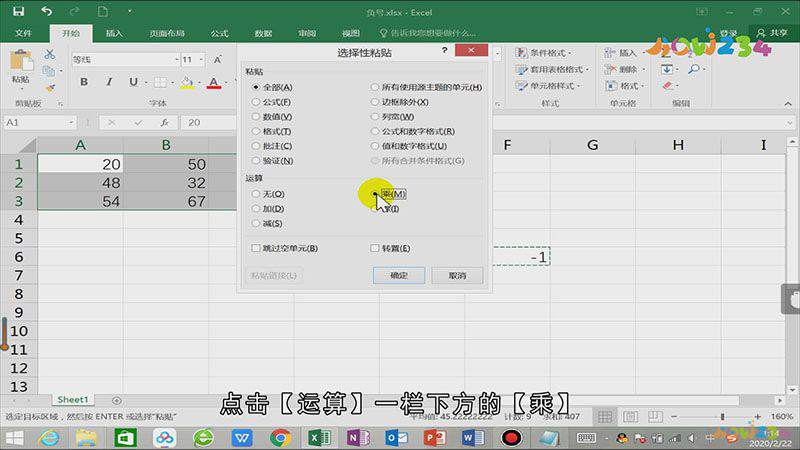
Task: Open 套用表格格式 dropdown
Action: (x=552, y=69)
